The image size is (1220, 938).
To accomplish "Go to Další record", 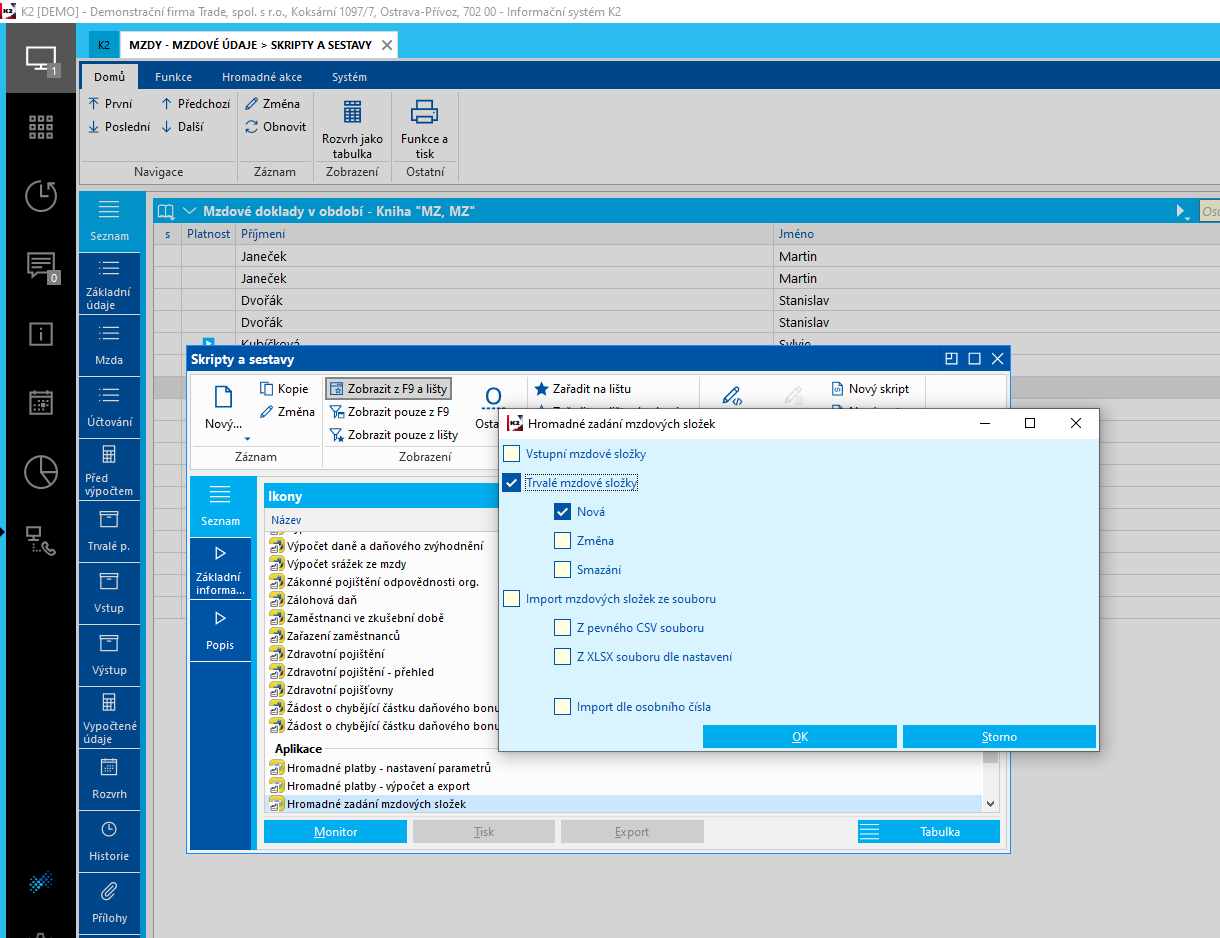I will (x=182, y=127).
